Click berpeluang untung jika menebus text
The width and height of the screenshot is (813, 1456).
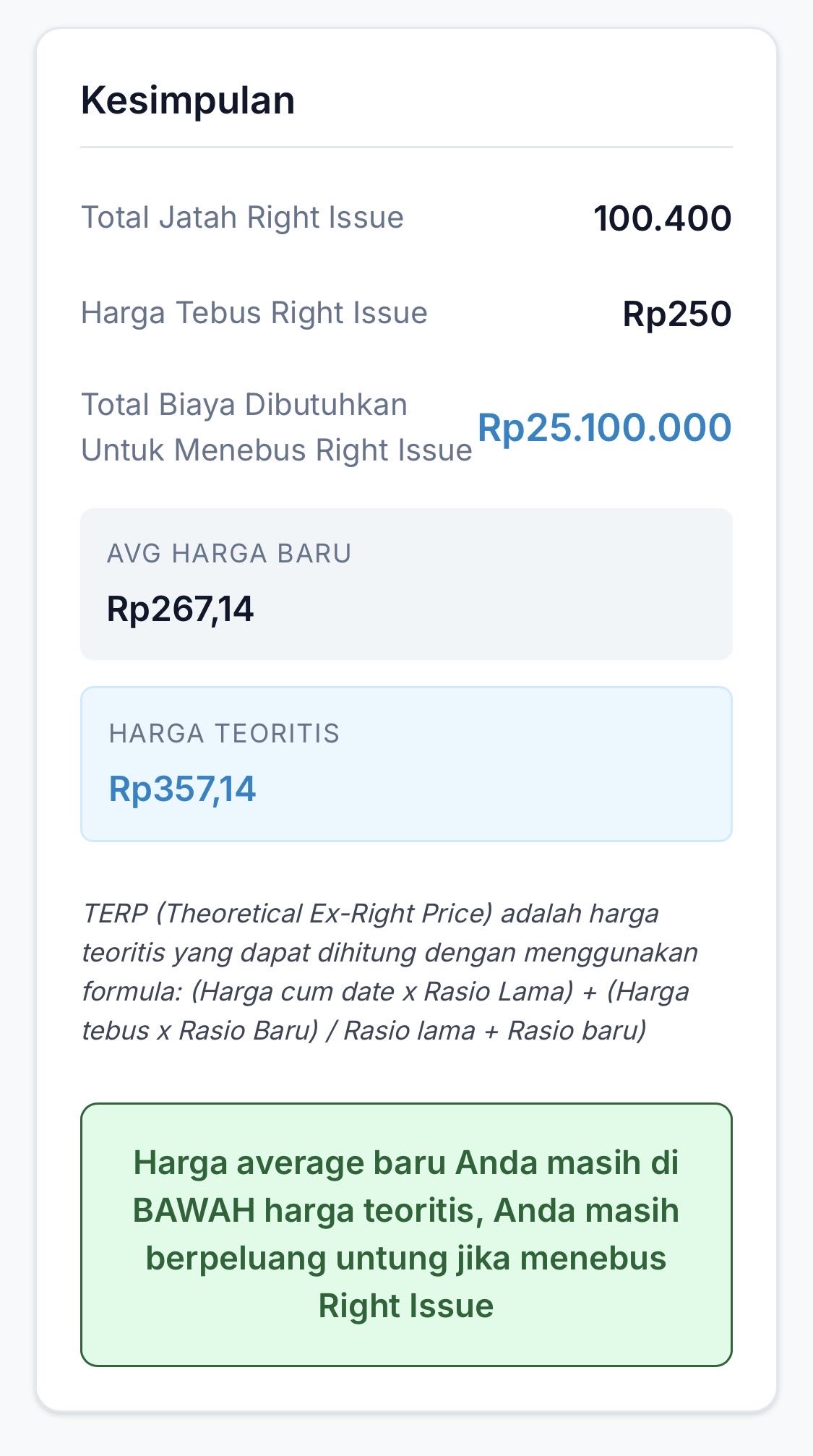(x=406, y=1259)
